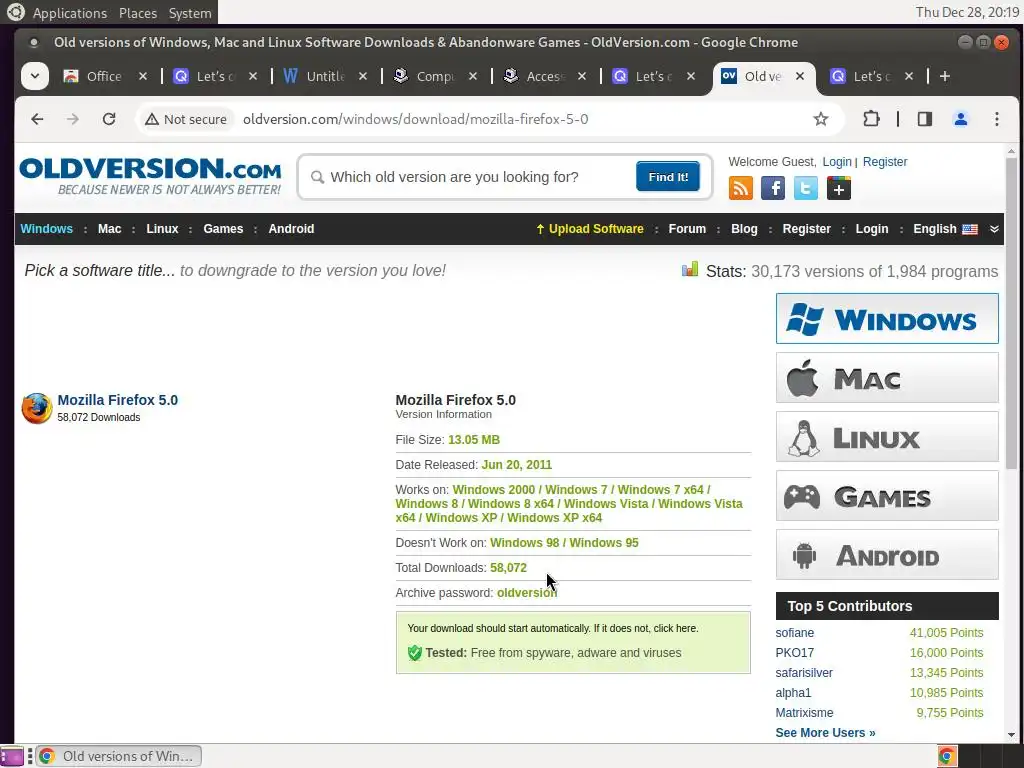Select Mac in the navigation bar

109,229
